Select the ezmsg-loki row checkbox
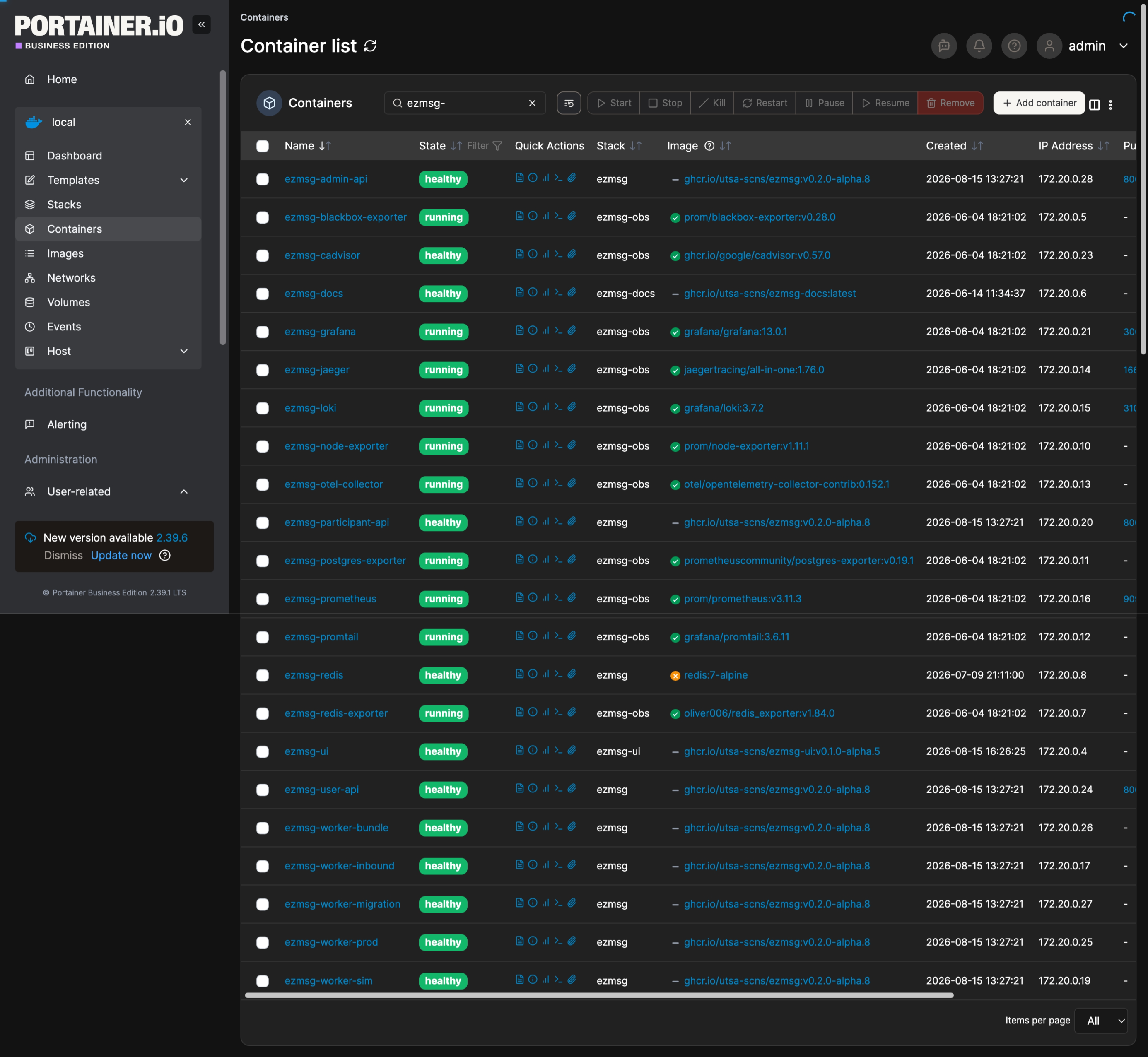The image size is (1148, 1057). point(263,408)
